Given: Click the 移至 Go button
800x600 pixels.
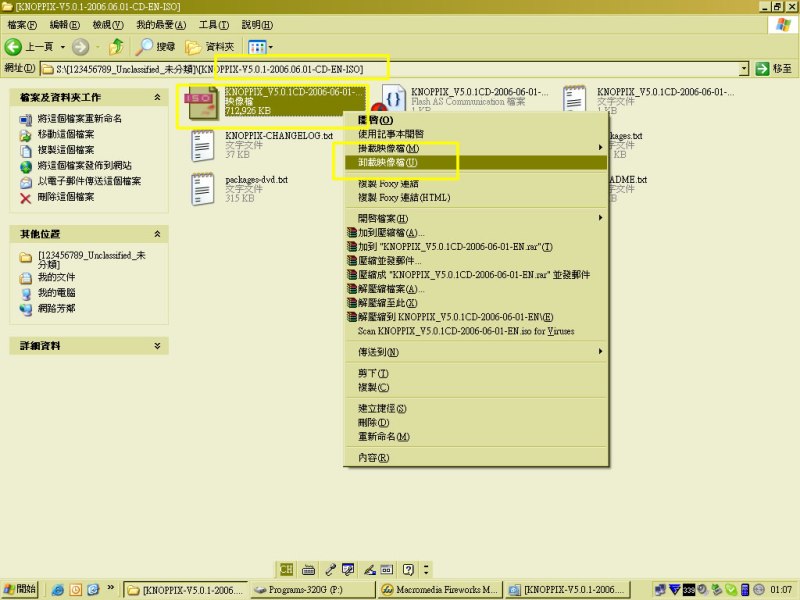Looking at the screenshot, I should (773, 68).
